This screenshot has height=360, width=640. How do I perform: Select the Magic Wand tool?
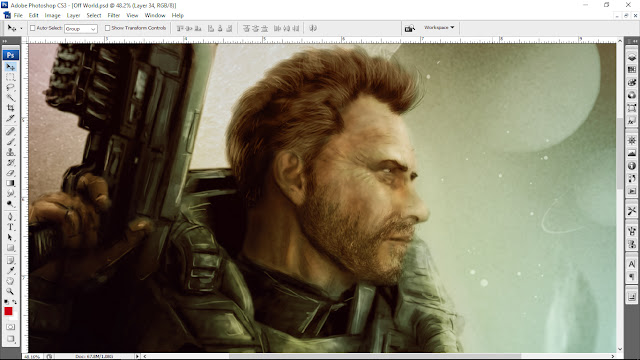click(10, 98)
